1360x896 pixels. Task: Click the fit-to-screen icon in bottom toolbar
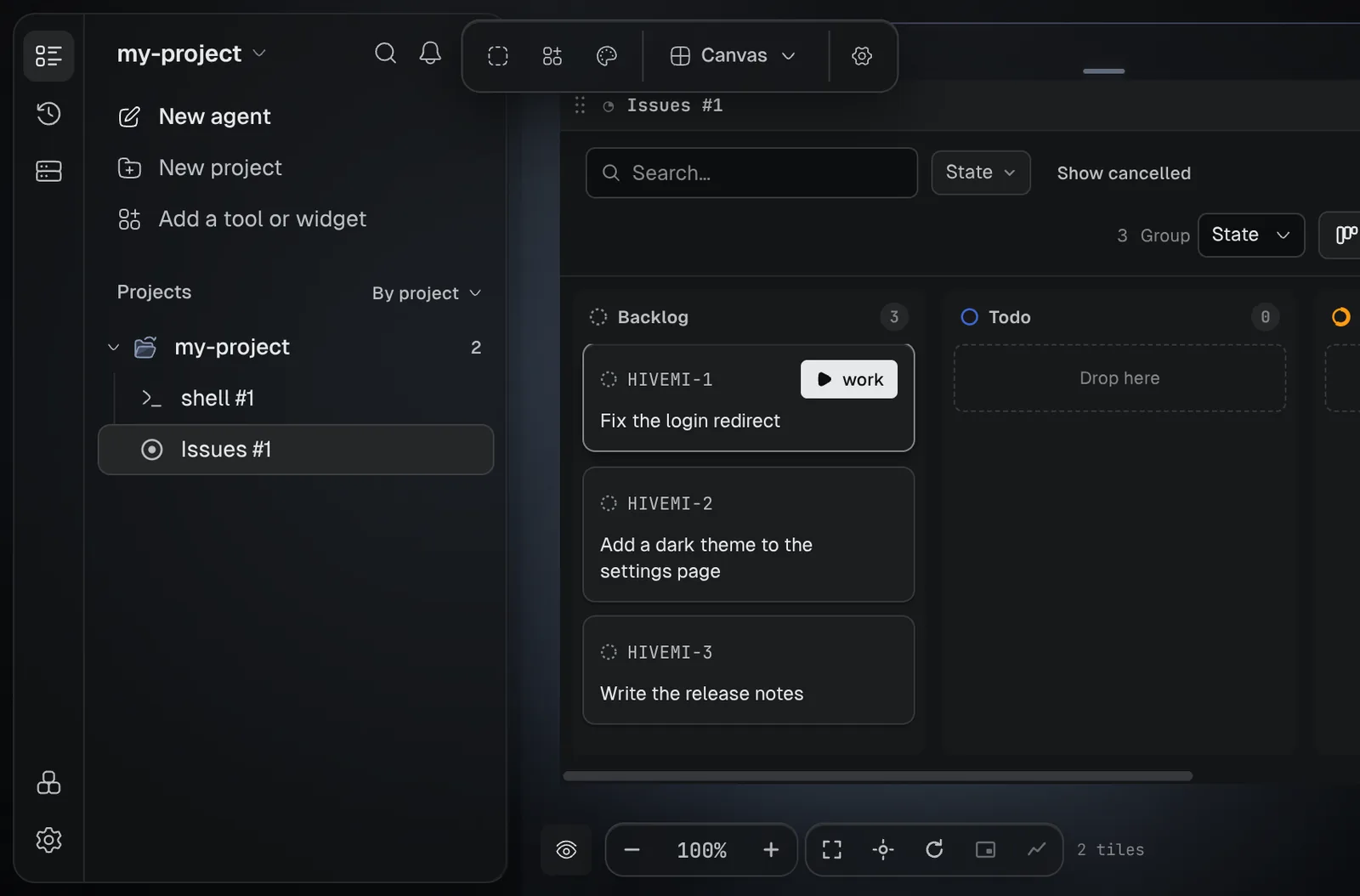pos(832,849)
